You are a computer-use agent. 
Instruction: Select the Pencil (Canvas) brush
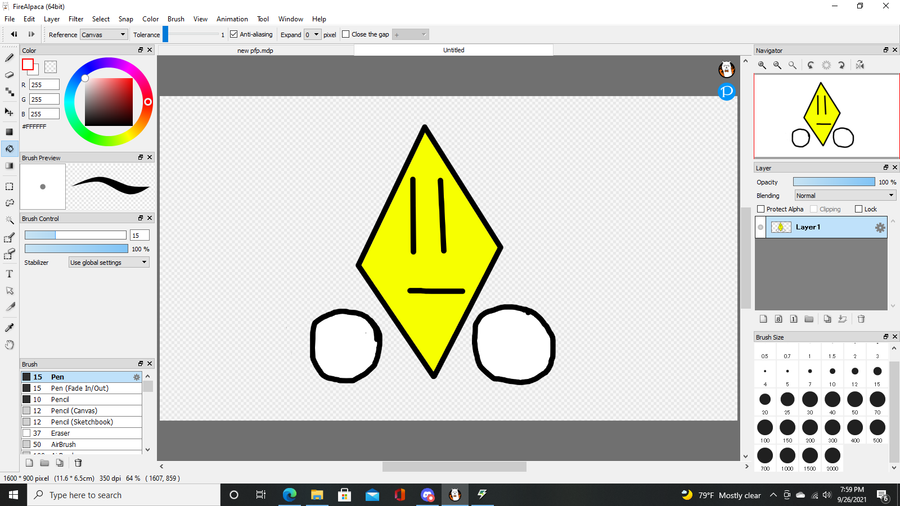click(82, 411)
